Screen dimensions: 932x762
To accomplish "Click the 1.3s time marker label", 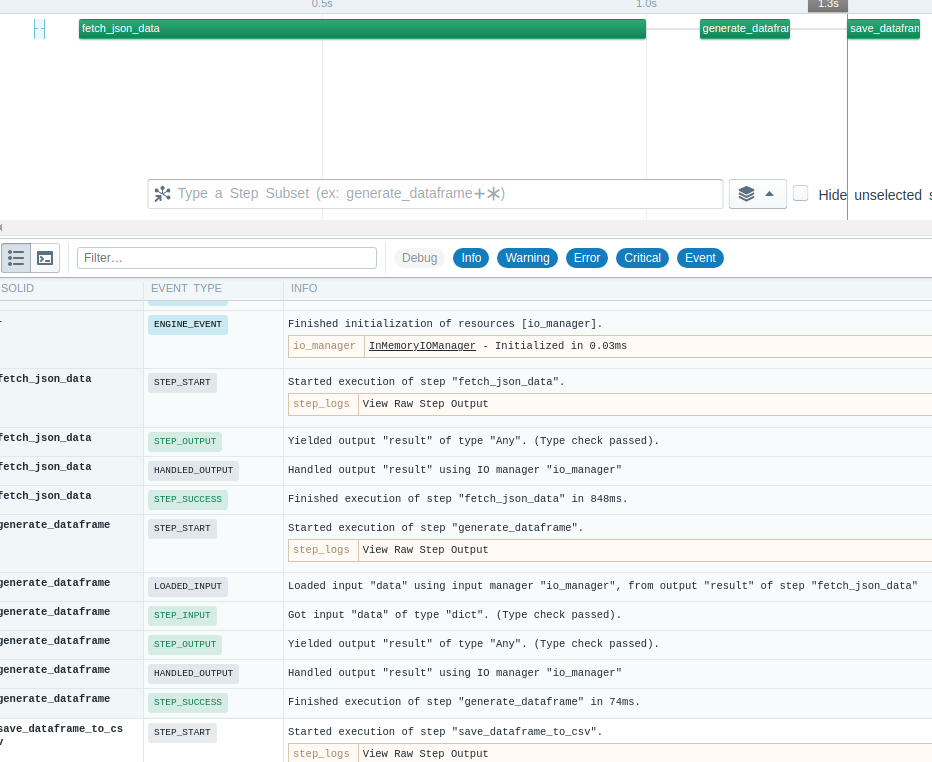I will (827, 5).
